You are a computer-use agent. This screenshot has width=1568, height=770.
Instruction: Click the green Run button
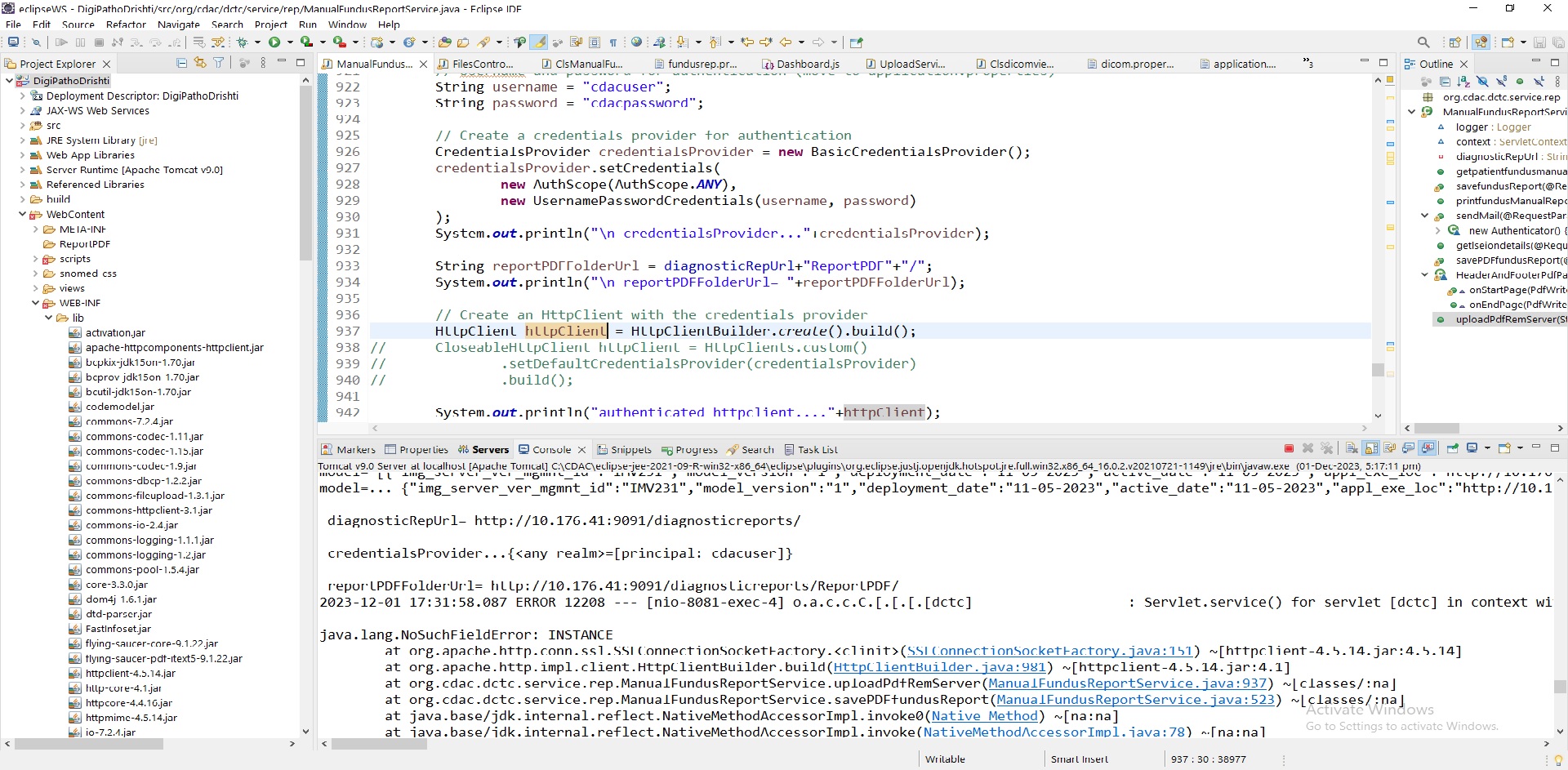click(274, 42)
